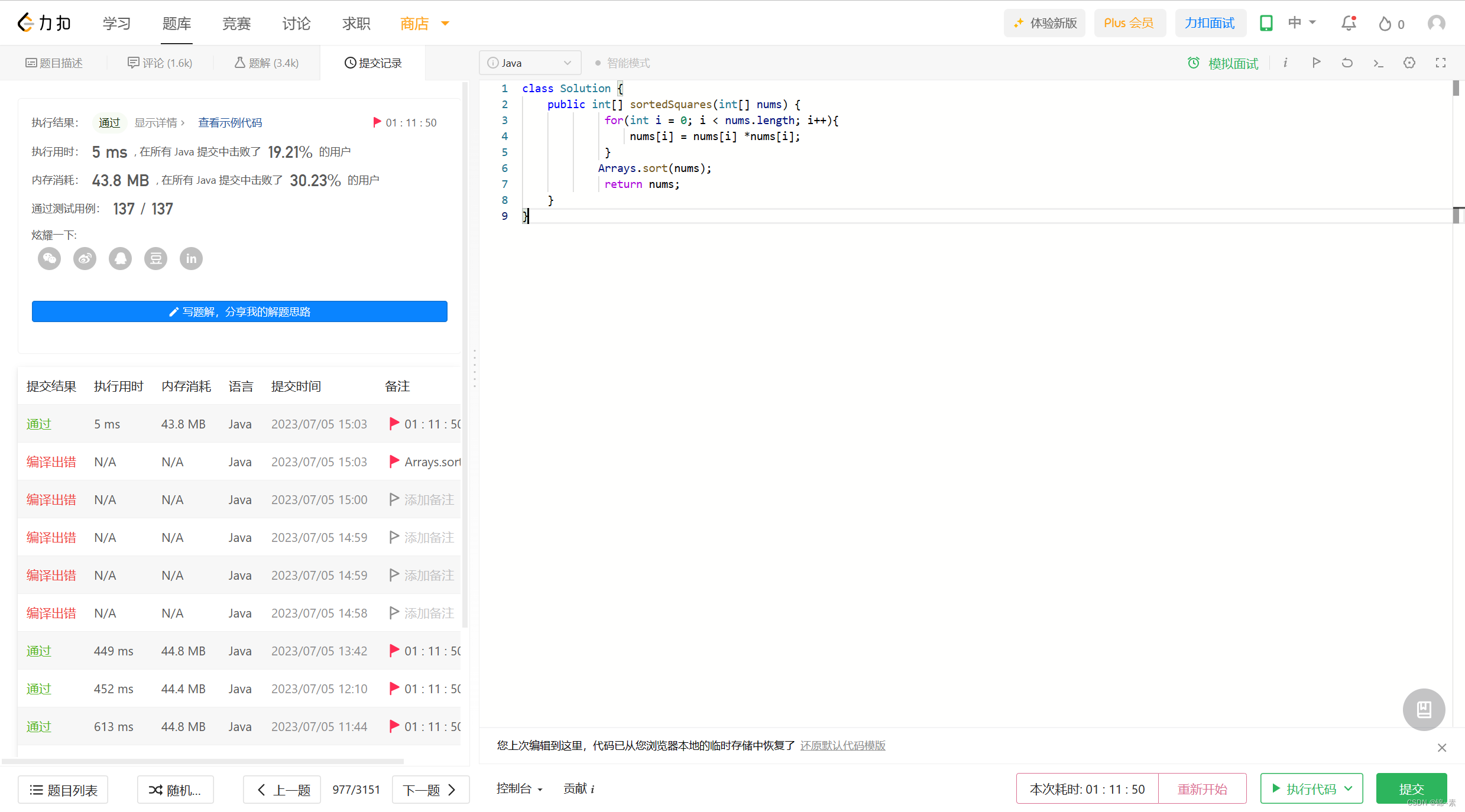Open the notifications bell
The image size is (1465, 812).
pyautogui.click(x=1349, y=23)
